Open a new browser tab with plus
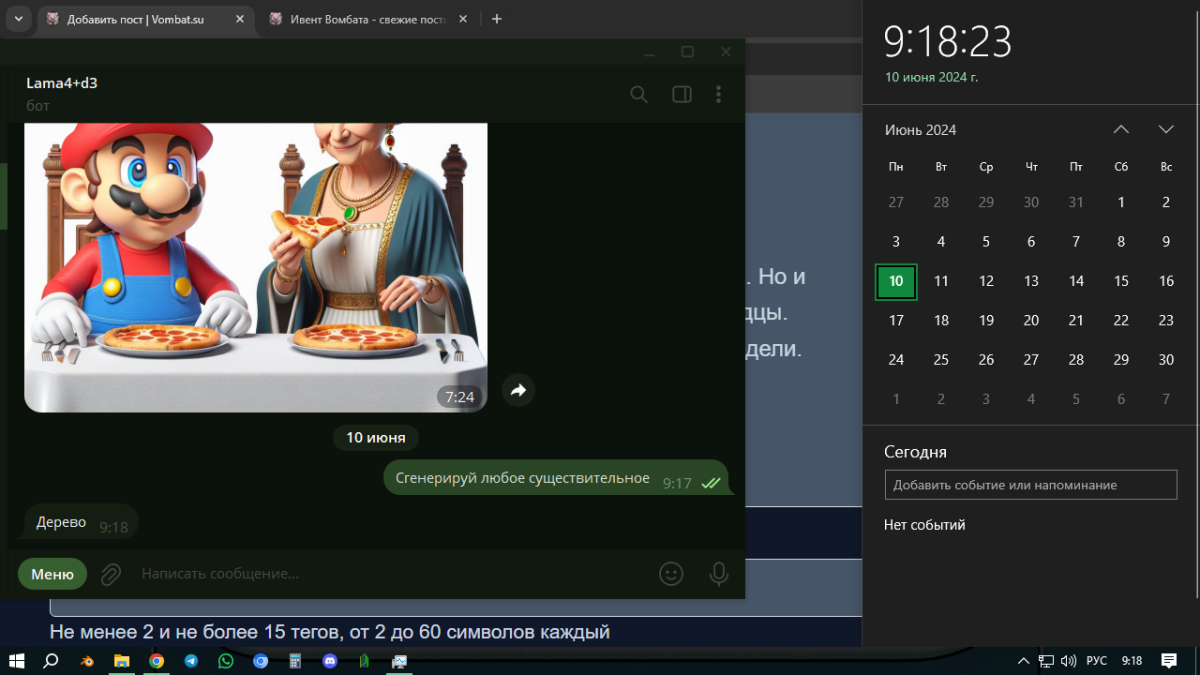Image resolution: width=1200 pixels, height=675 pixels. coord(497,19)
